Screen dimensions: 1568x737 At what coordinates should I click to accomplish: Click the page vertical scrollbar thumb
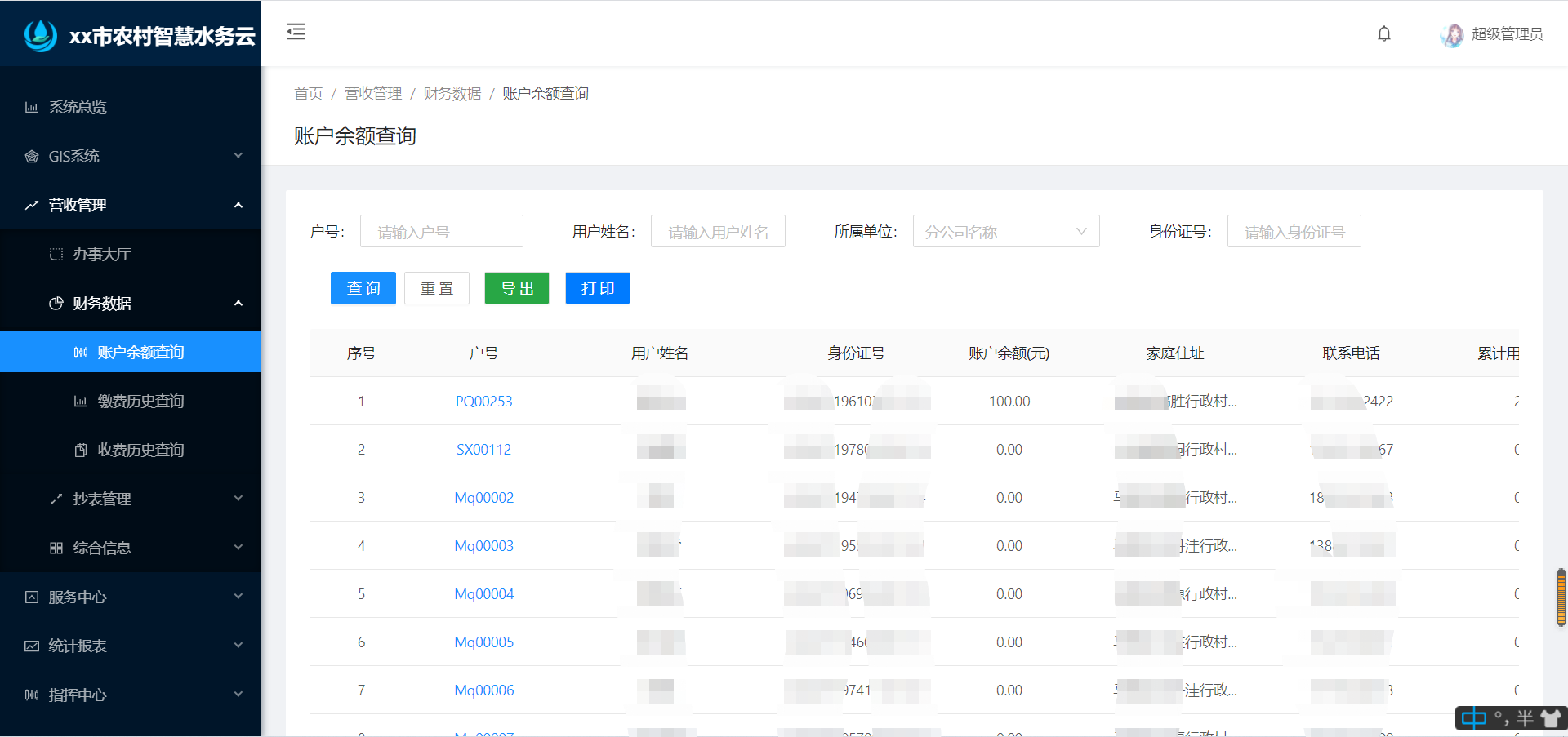1561,597
